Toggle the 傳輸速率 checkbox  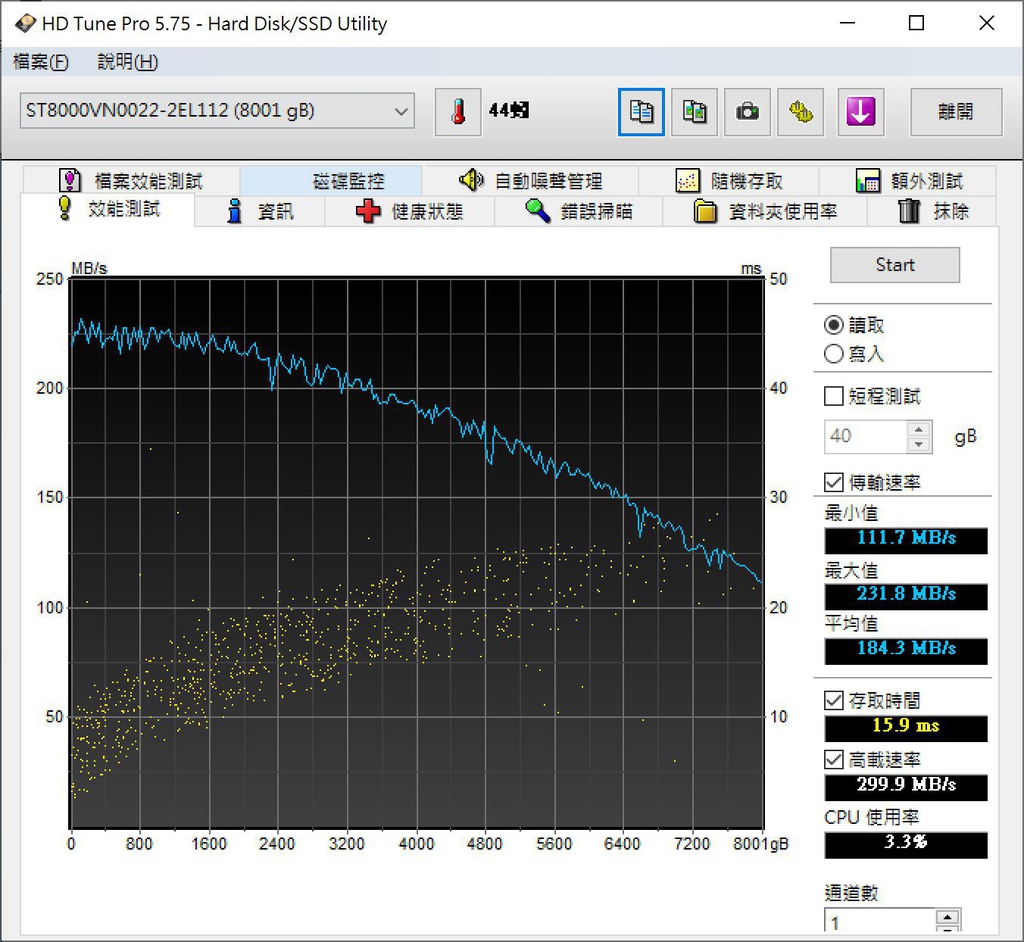833,482
